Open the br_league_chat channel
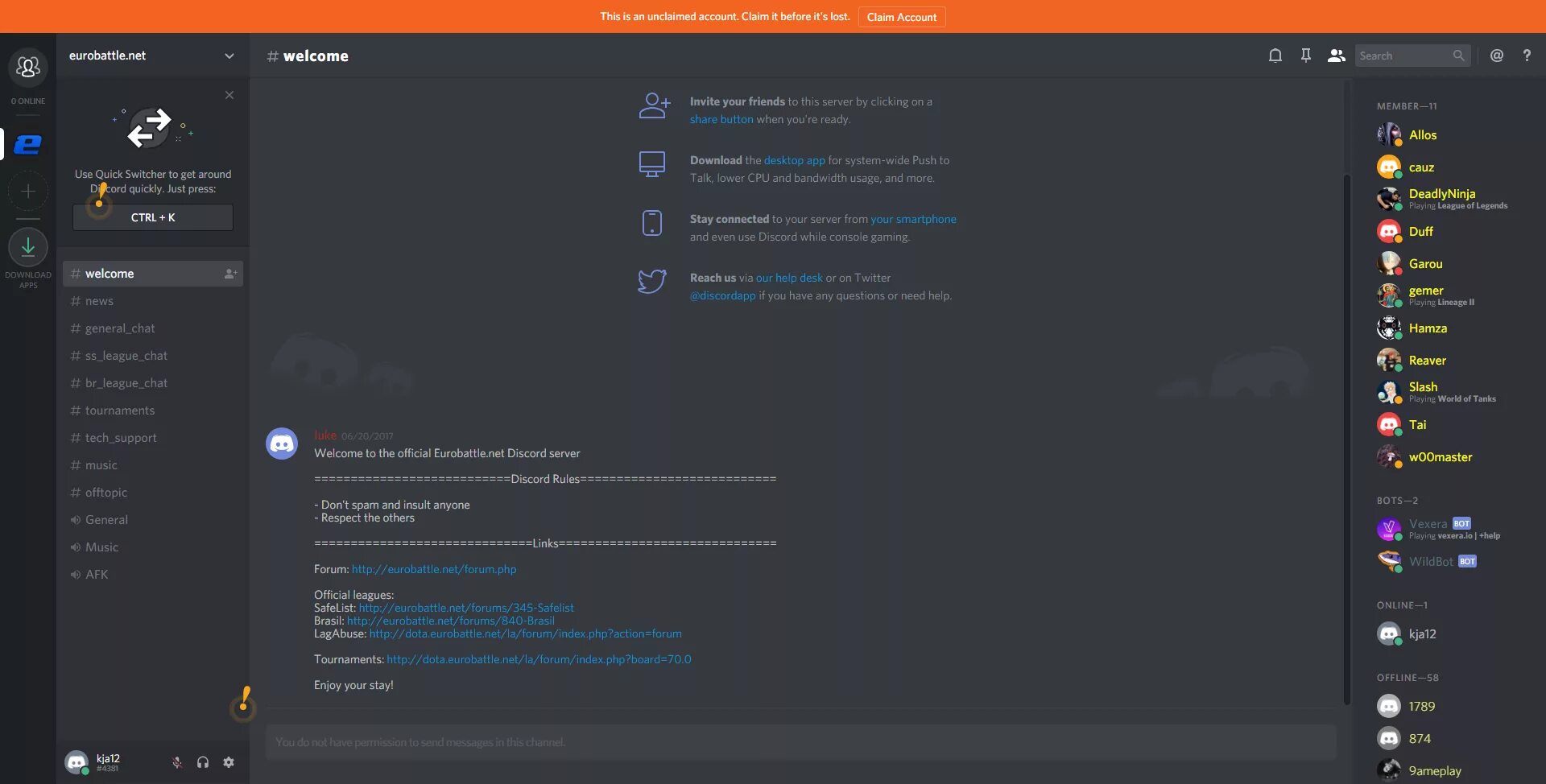Image resolution: width=1546 pixels, height=784 pixels. [153, 383]
